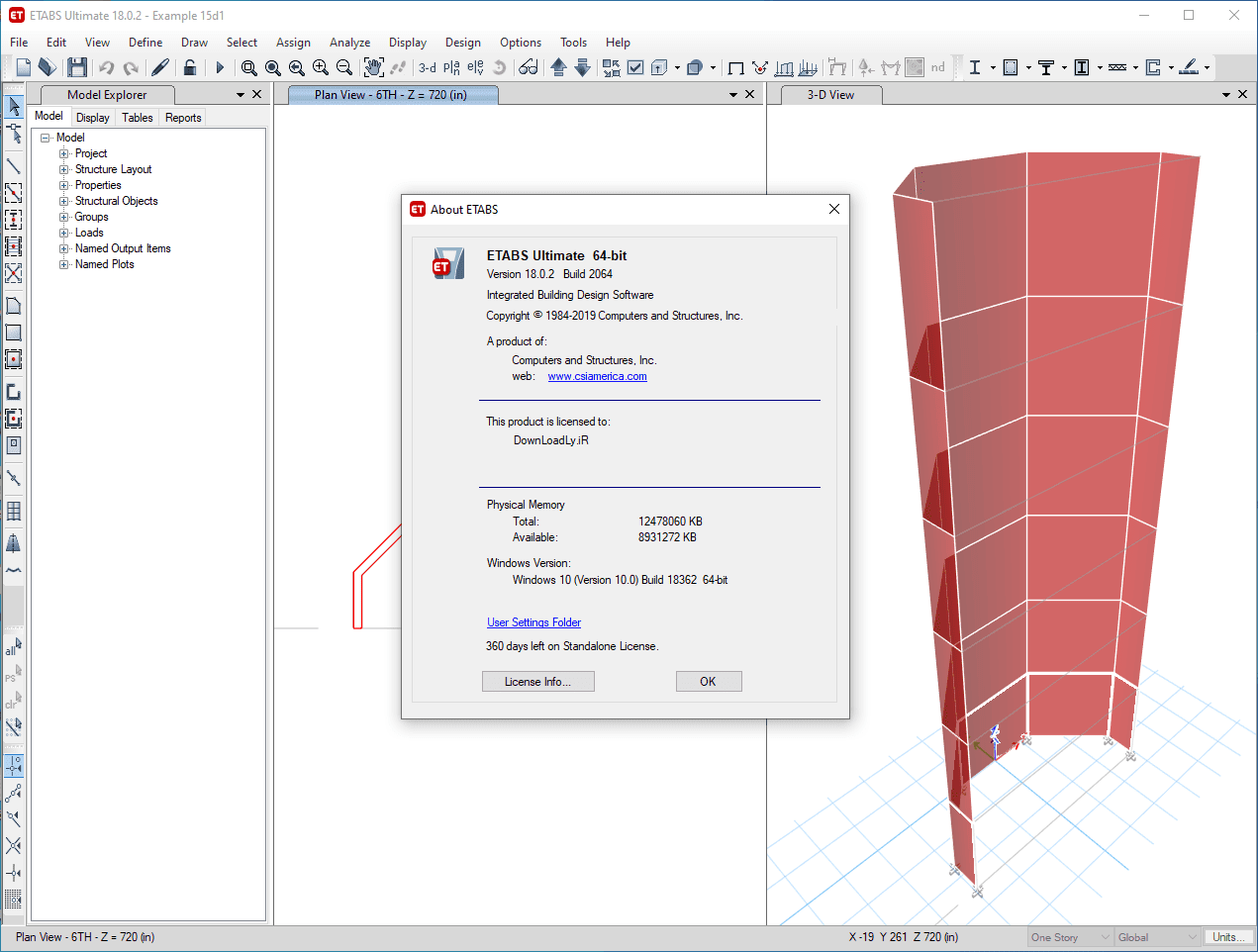Expand the Loads tree node
Image resolution: width=1258 pixels, height=952 pixels.
[64, 233]
